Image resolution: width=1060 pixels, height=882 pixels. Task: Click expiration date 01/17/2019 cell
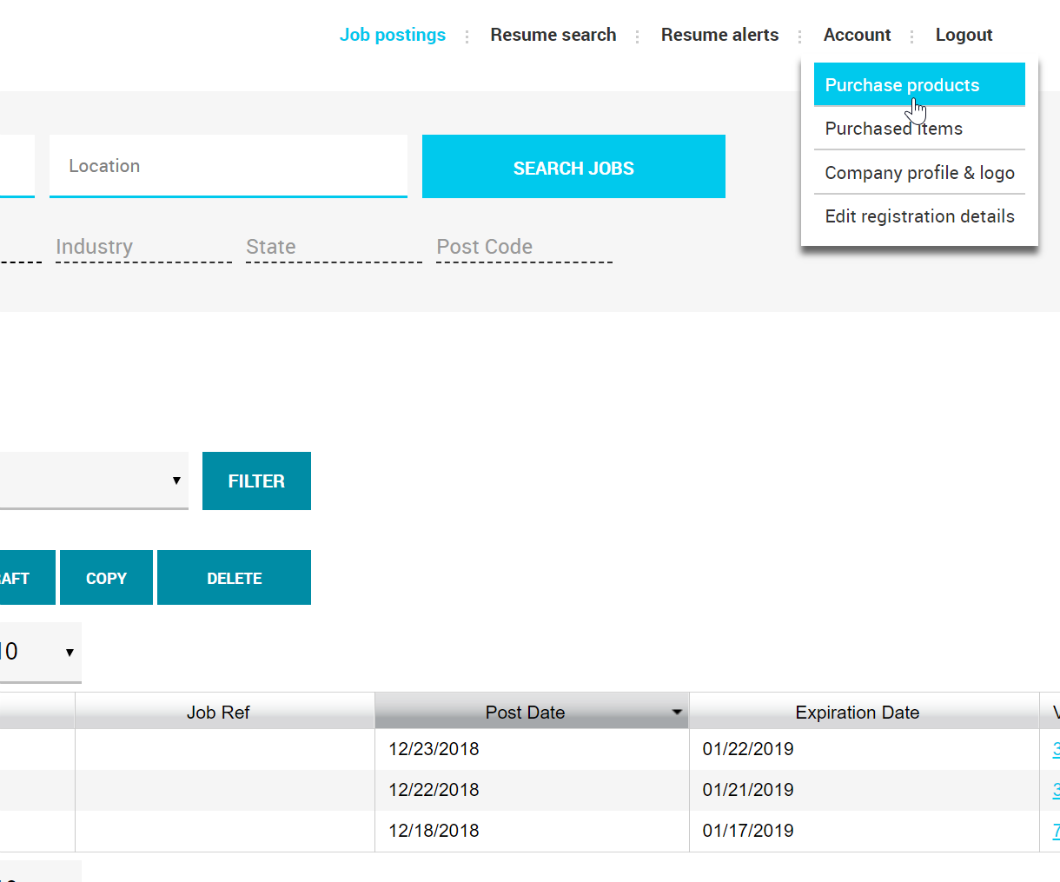click(863, 831)
